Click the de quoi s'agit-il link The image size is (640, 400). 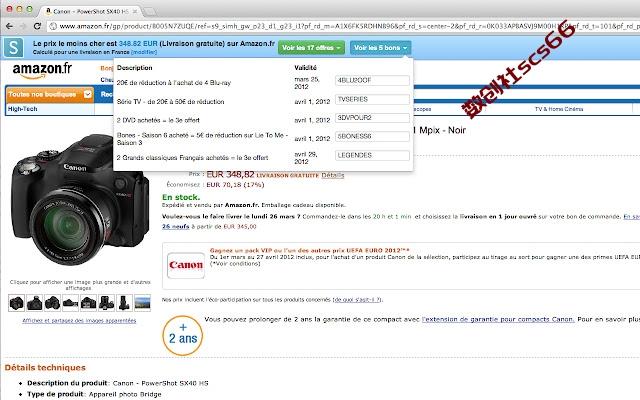[357, 300]
